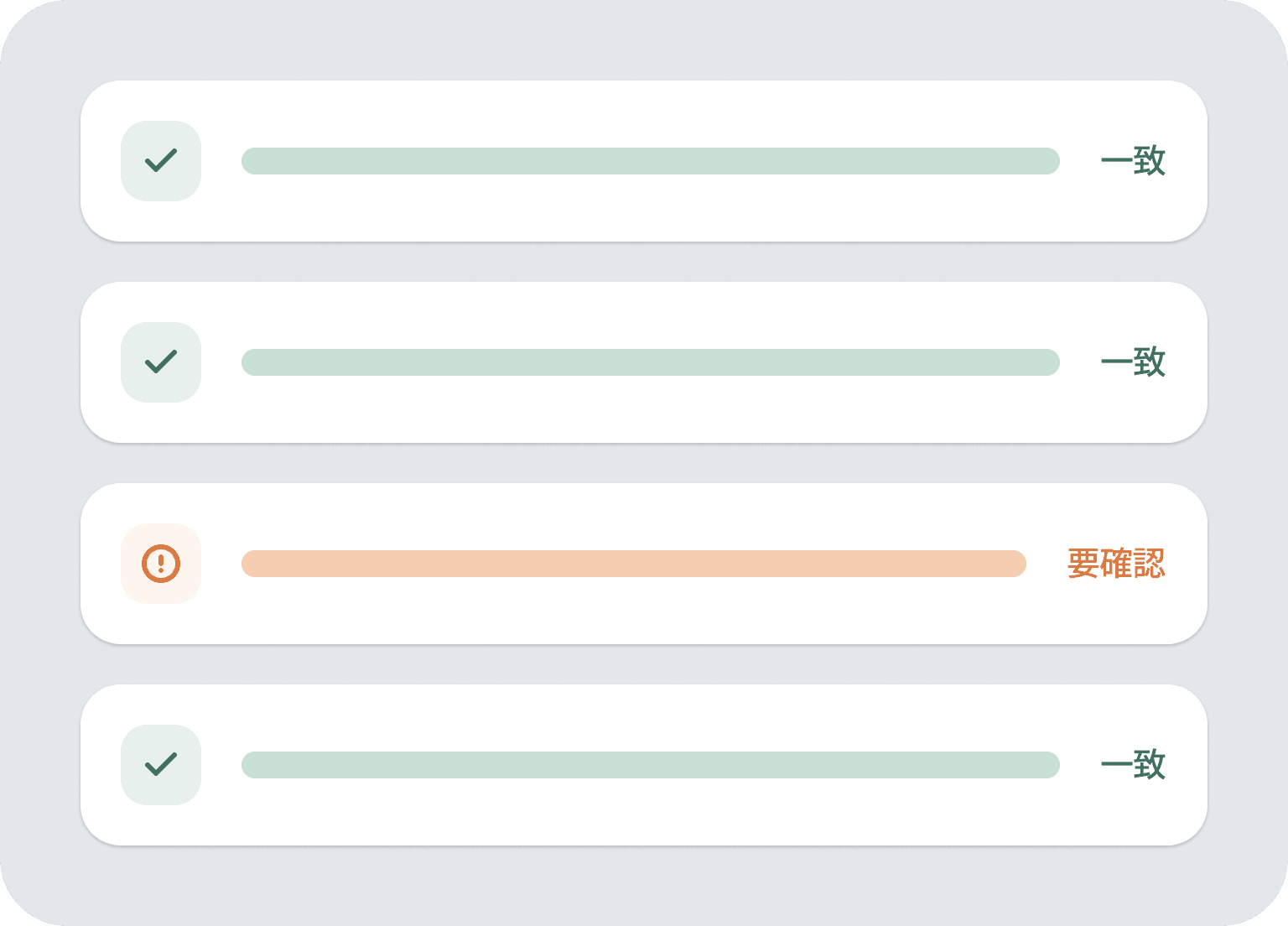The height and width of the screenshot is (926, 1288).
Task: Open the orange 要確認 status label
Action: click(x=1116, y=564)
